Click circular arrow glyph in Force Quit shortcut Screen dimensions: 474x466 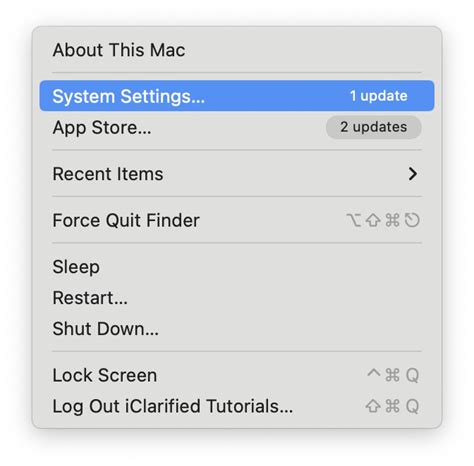(x=412, y=220)
